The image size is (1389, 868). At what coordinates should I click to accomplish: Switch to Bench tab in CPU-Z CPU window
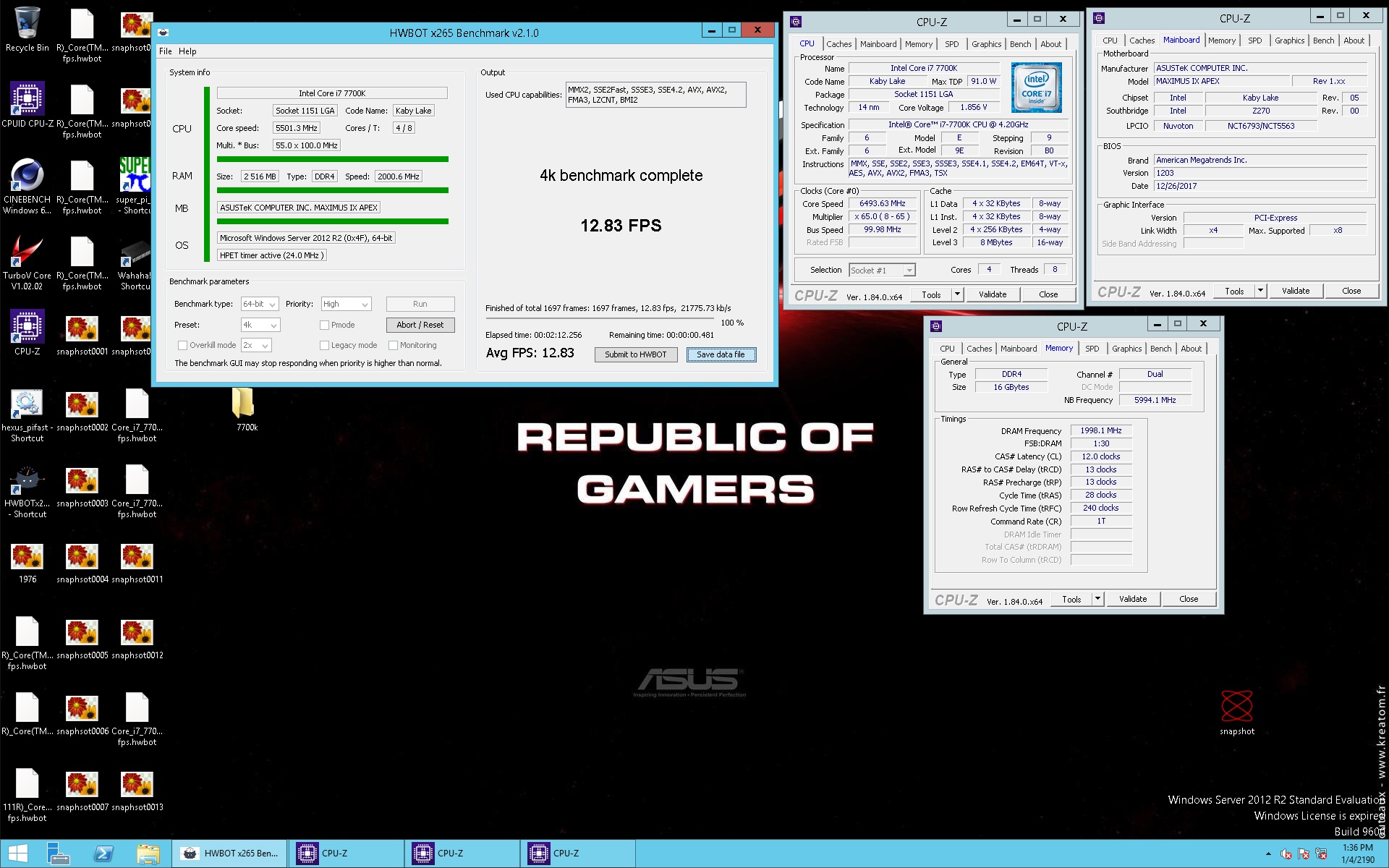[1020, 44]
